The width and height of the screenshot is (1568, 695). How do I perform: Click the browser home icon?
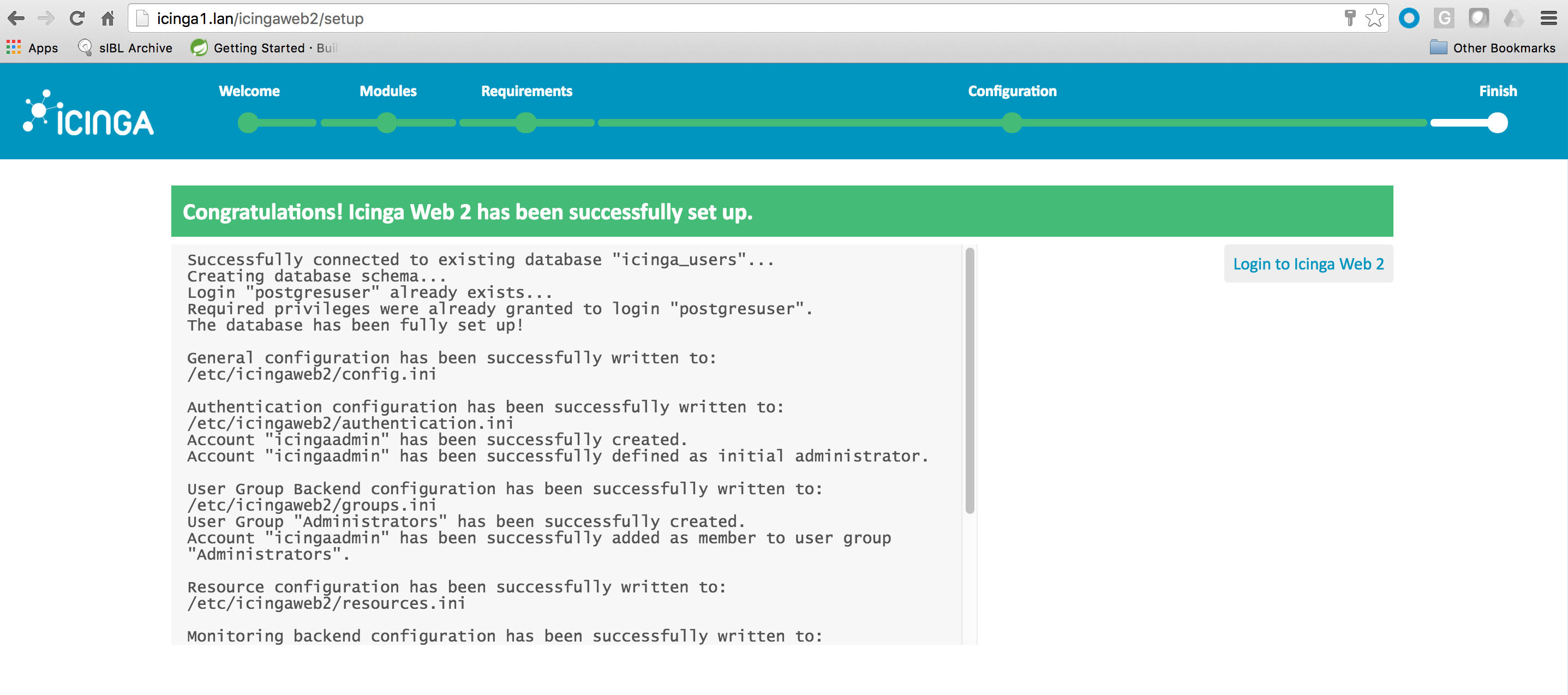pos(107,18)
